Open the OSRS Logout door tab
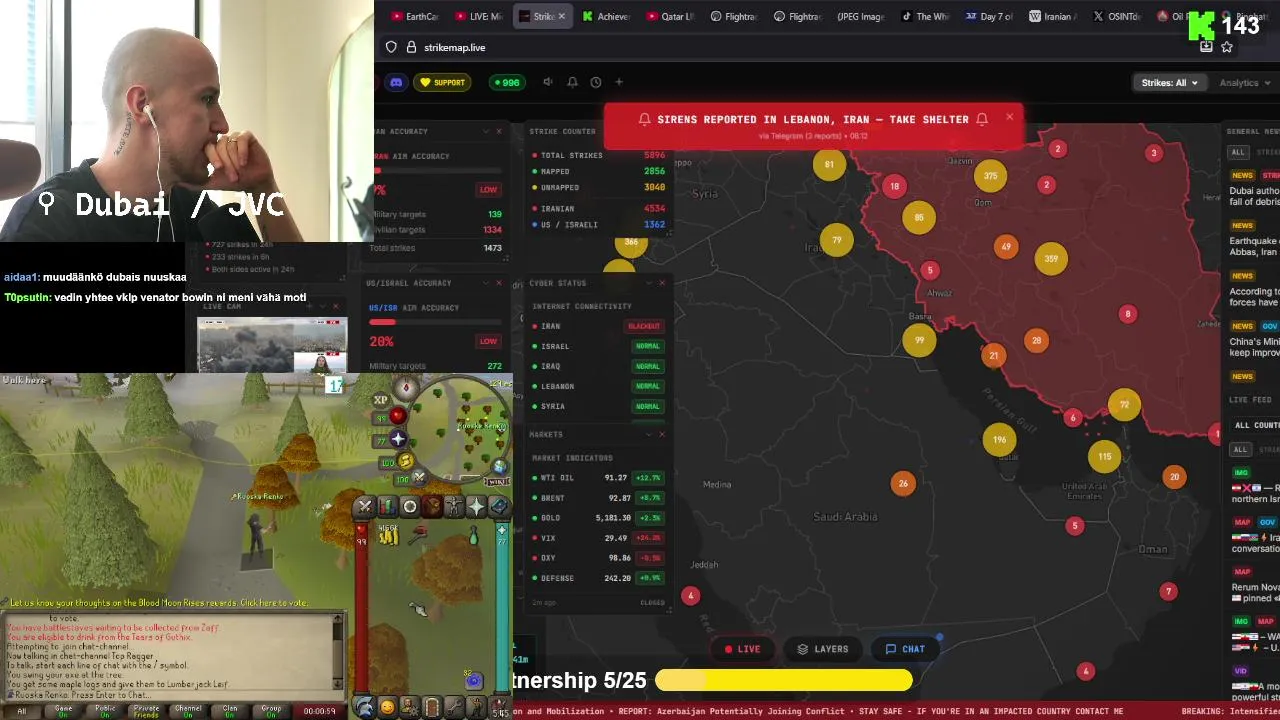The image size is (1280, 720). pyautogui.click(x=432, y=707)
